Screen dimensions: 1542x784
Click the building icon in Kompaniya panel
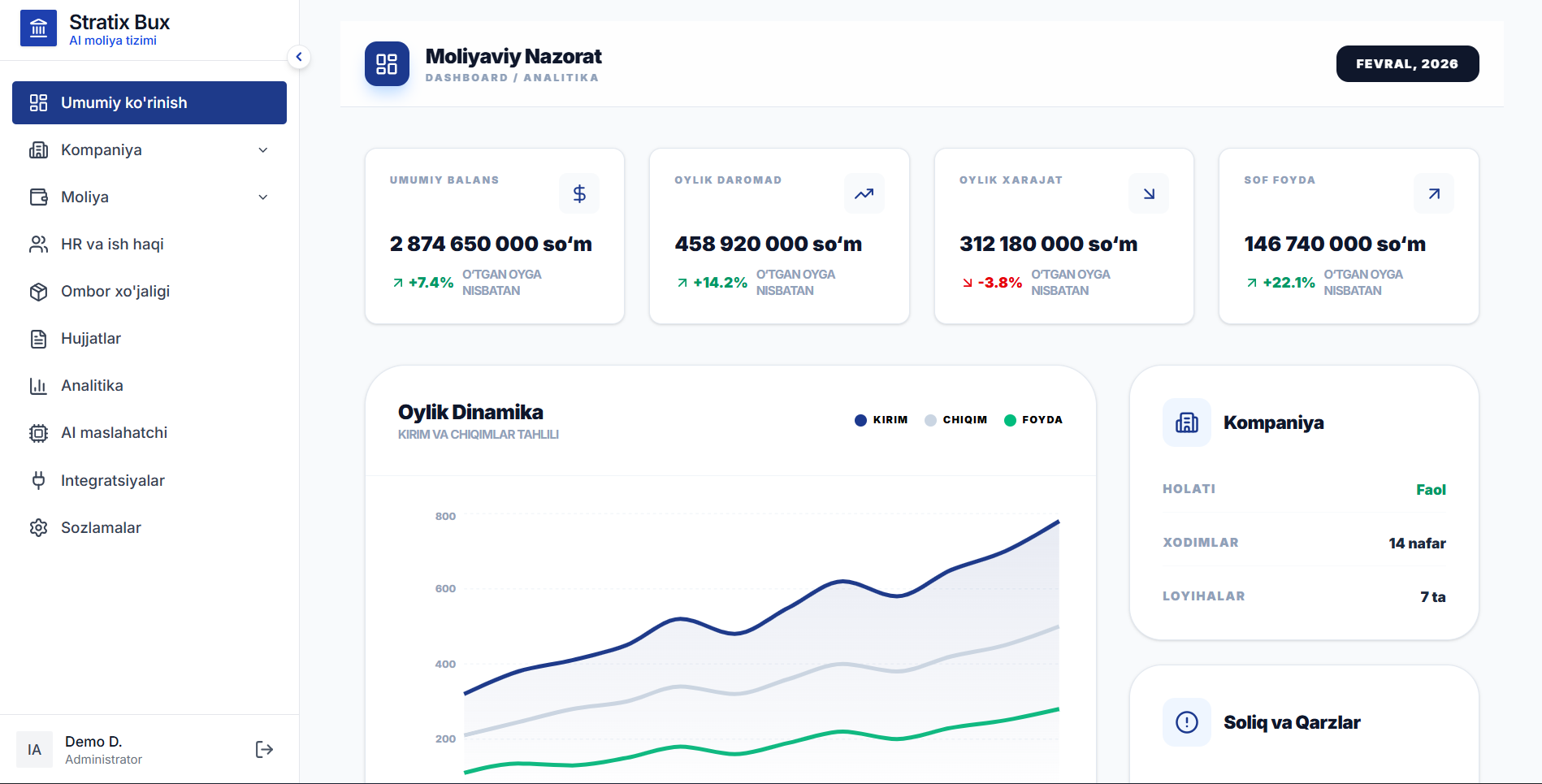coord(1186,422)
